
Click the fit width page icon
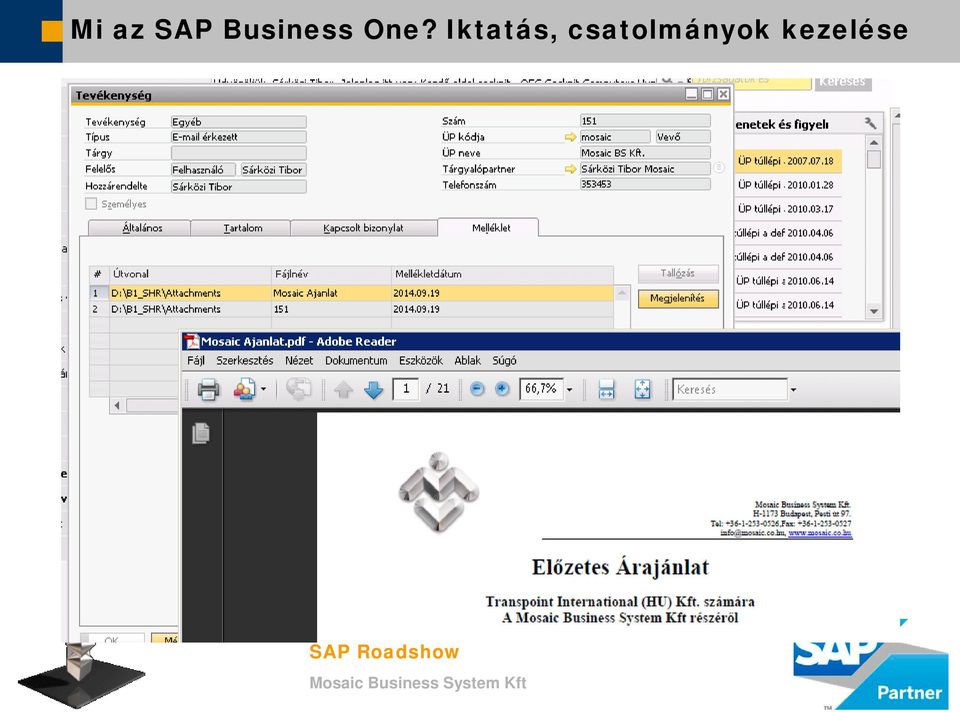(606, 389)
